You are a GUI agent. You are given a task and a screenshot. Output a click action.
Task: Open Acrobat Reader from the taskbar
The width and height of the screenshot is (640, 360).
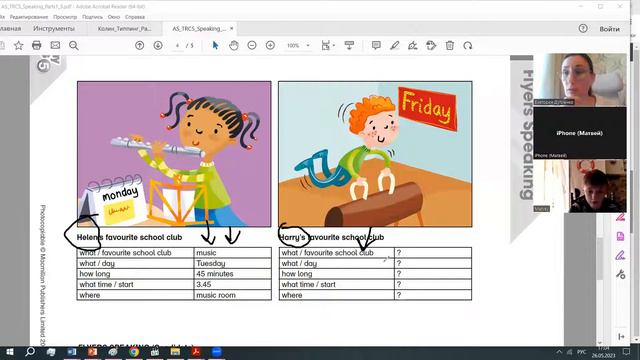tap(196, 352)
